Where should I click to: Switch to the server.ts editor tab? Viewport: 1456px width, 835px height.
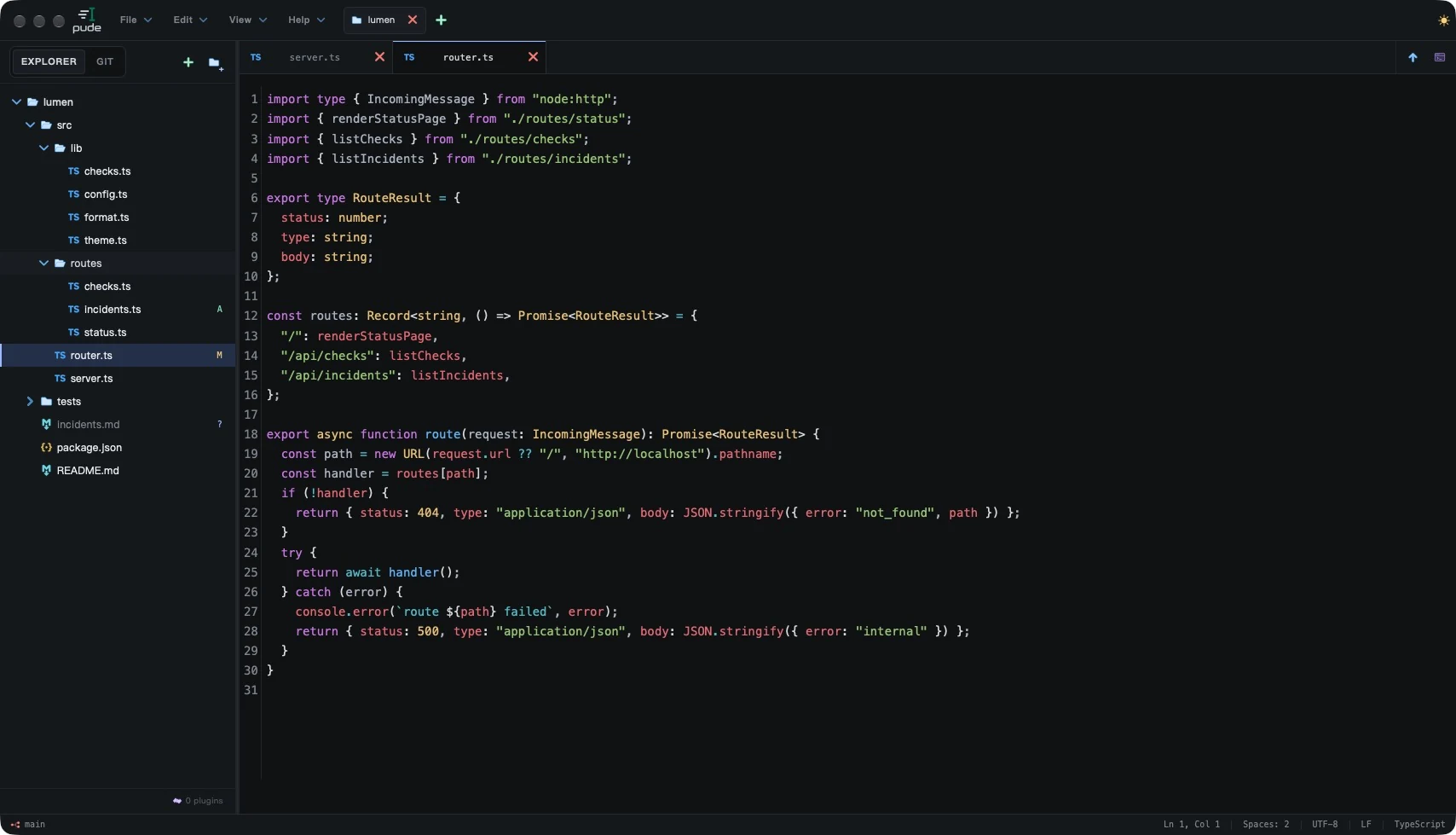tap(315, 57)
